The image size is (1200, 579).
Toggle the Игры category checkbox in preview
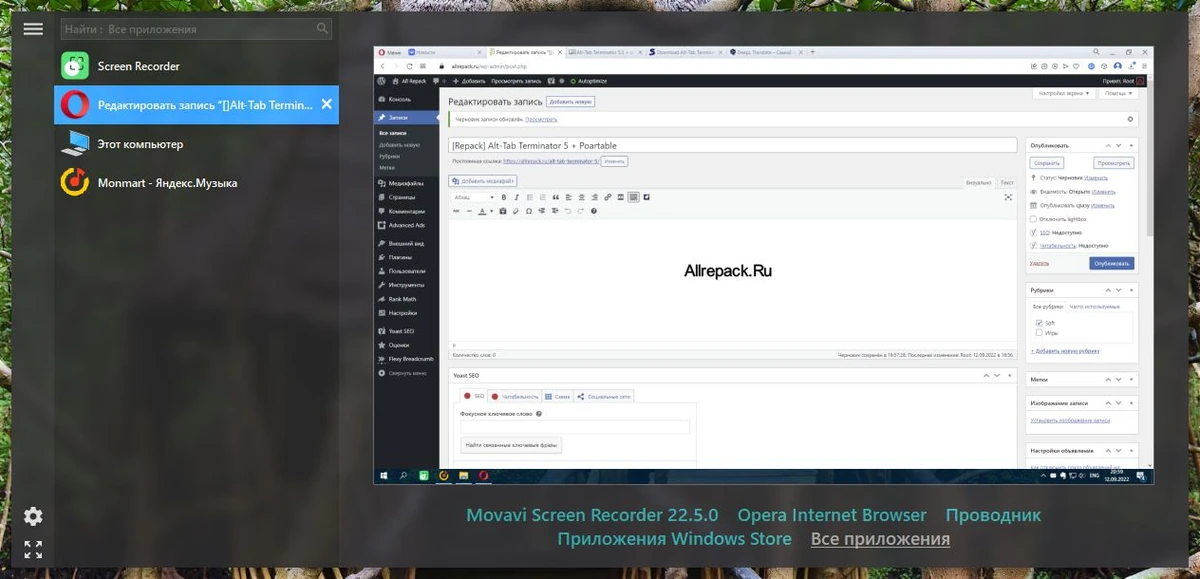click(1040, 333)
